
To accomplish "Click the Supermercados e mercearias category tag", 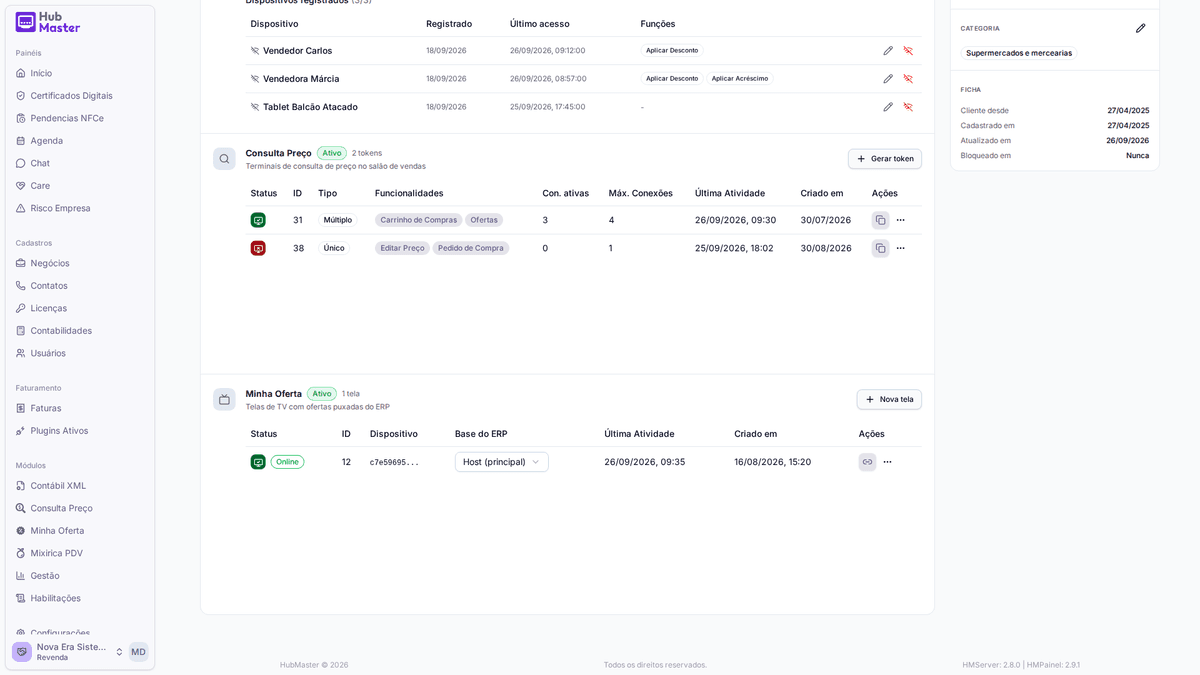I will coord(1019,53).
